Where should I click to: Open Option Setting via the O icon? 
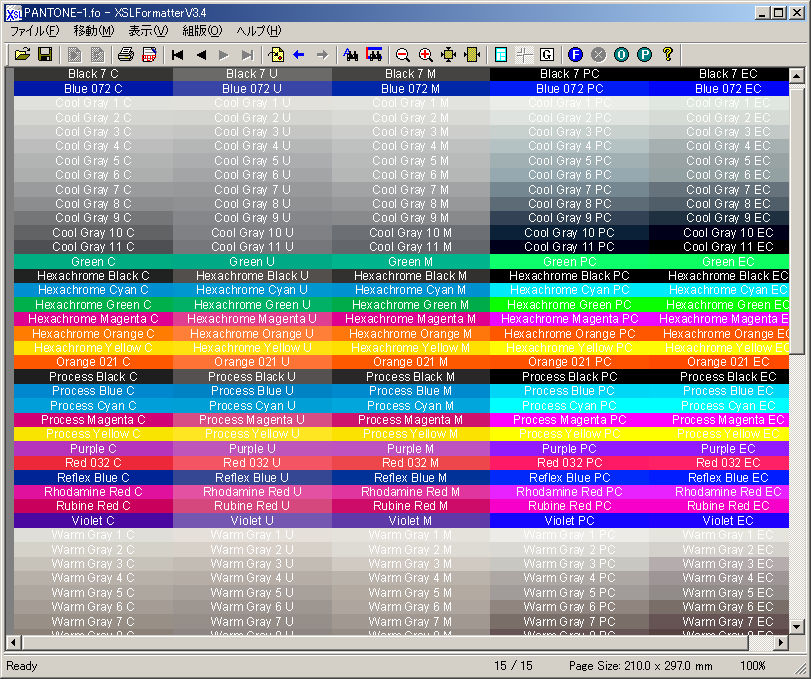tap(621, 54)
